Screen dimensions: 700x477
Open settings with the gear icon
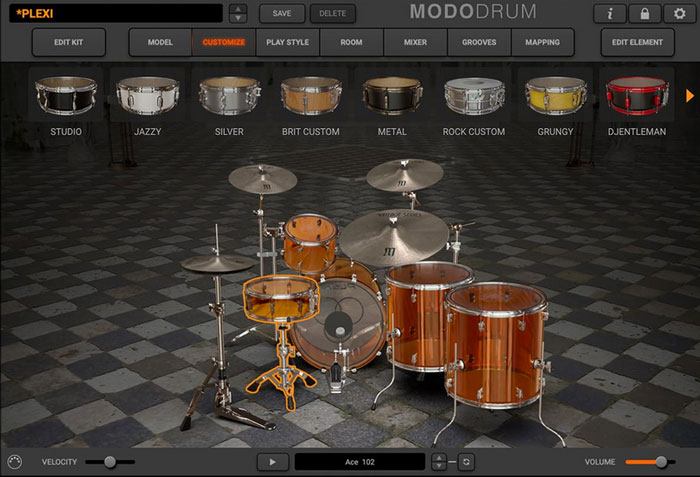(679, 13)
